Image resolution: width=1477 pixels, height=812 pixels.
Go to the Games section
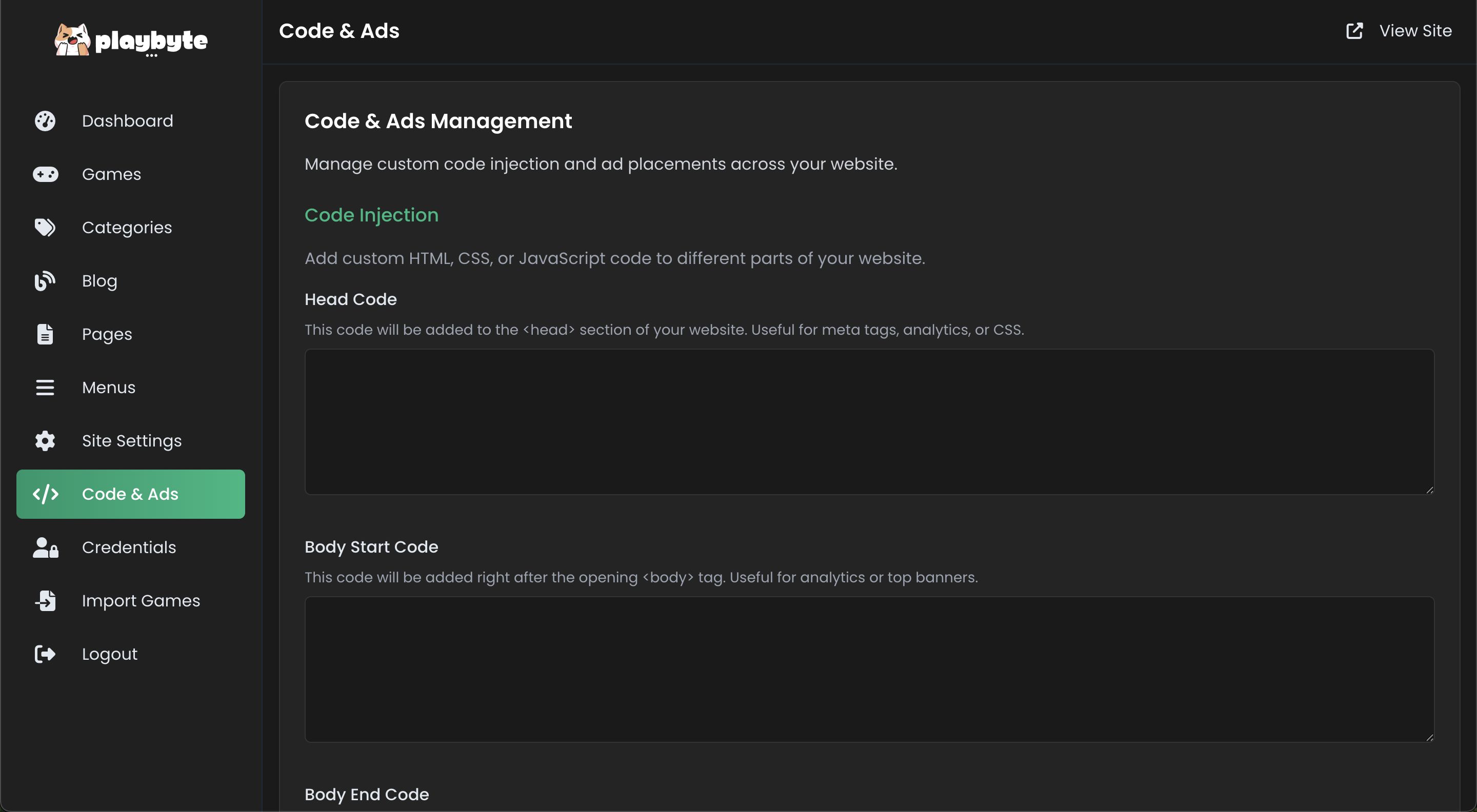pyautogui.click(x=131, y=174)
